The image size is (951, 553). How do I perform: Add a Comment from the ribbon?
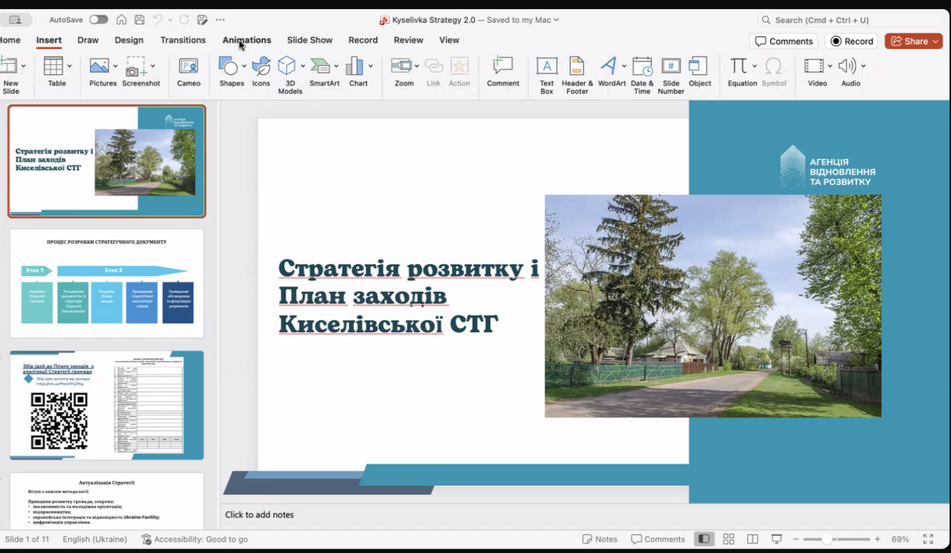click(x=503, y=72)
